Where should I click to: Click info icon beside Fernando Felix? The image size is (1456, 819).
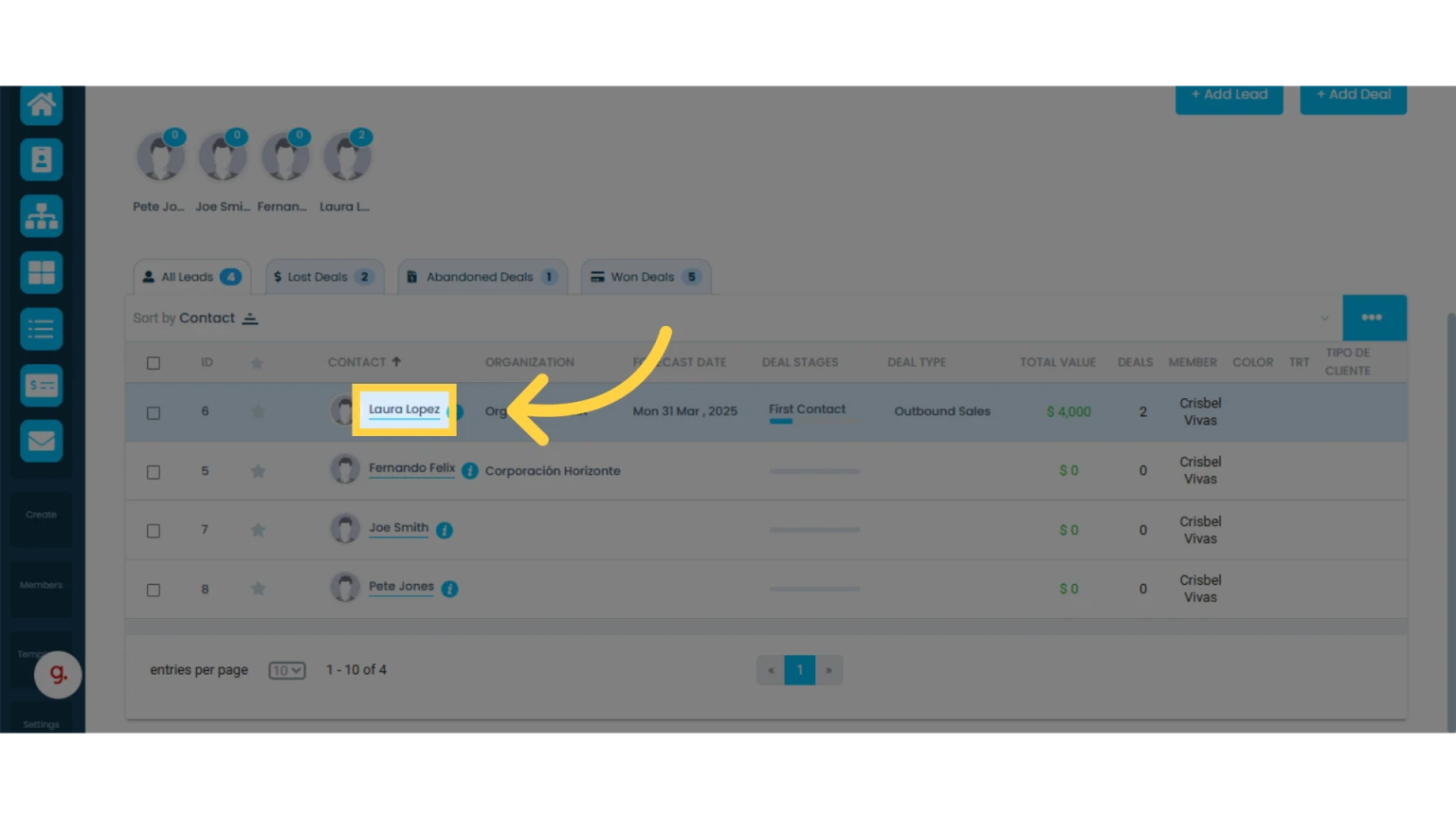tap(470, 471)
